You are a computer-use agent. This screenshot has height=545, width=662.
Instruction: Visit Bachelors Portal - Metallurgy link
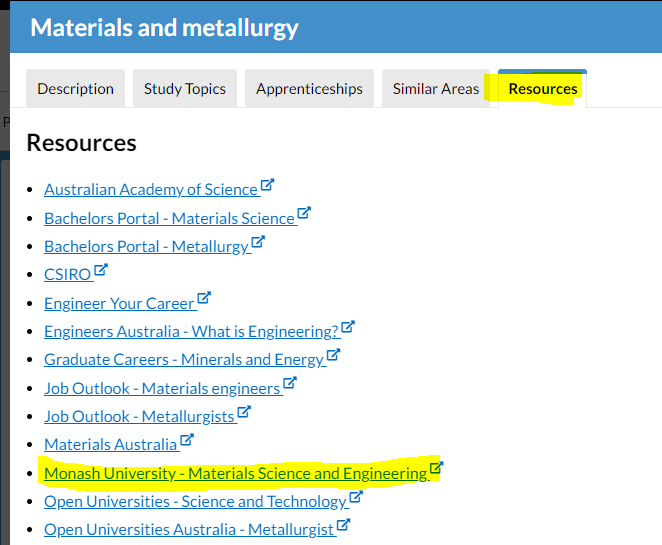(147, 247)
